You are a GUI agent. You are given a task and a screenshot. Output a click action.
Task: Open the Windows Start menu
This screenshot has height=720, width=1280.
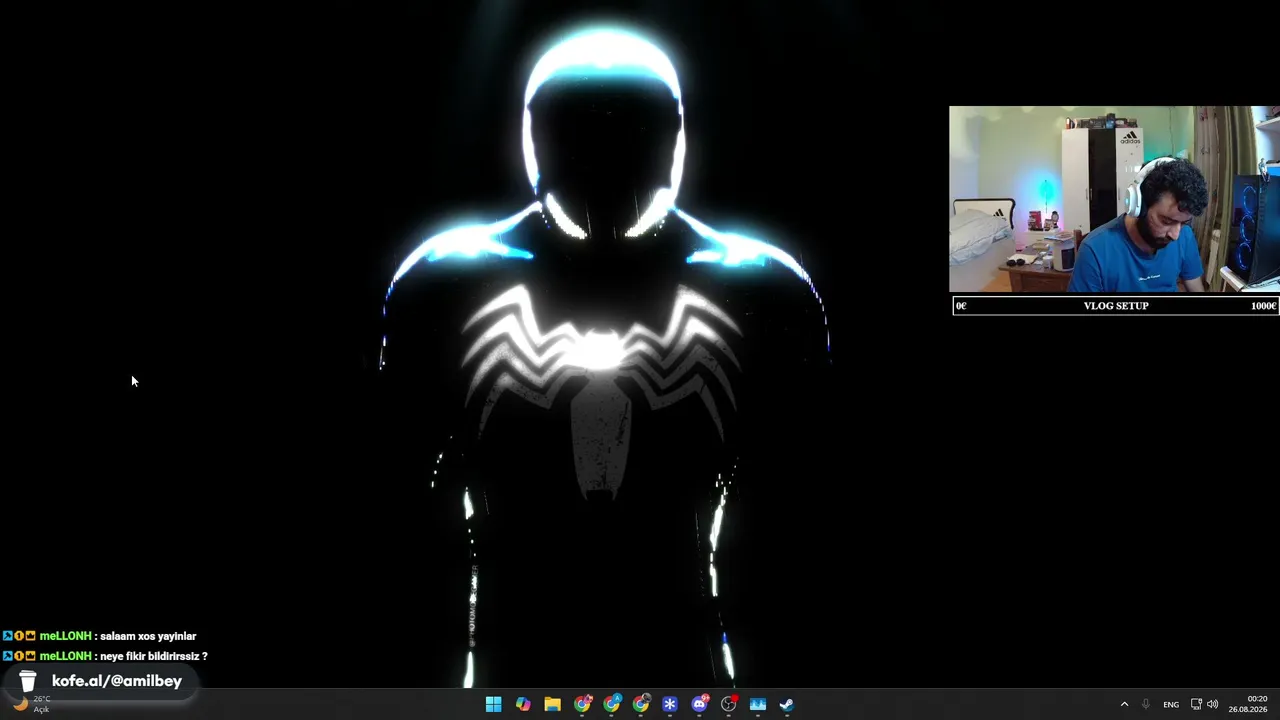[493, 704]
